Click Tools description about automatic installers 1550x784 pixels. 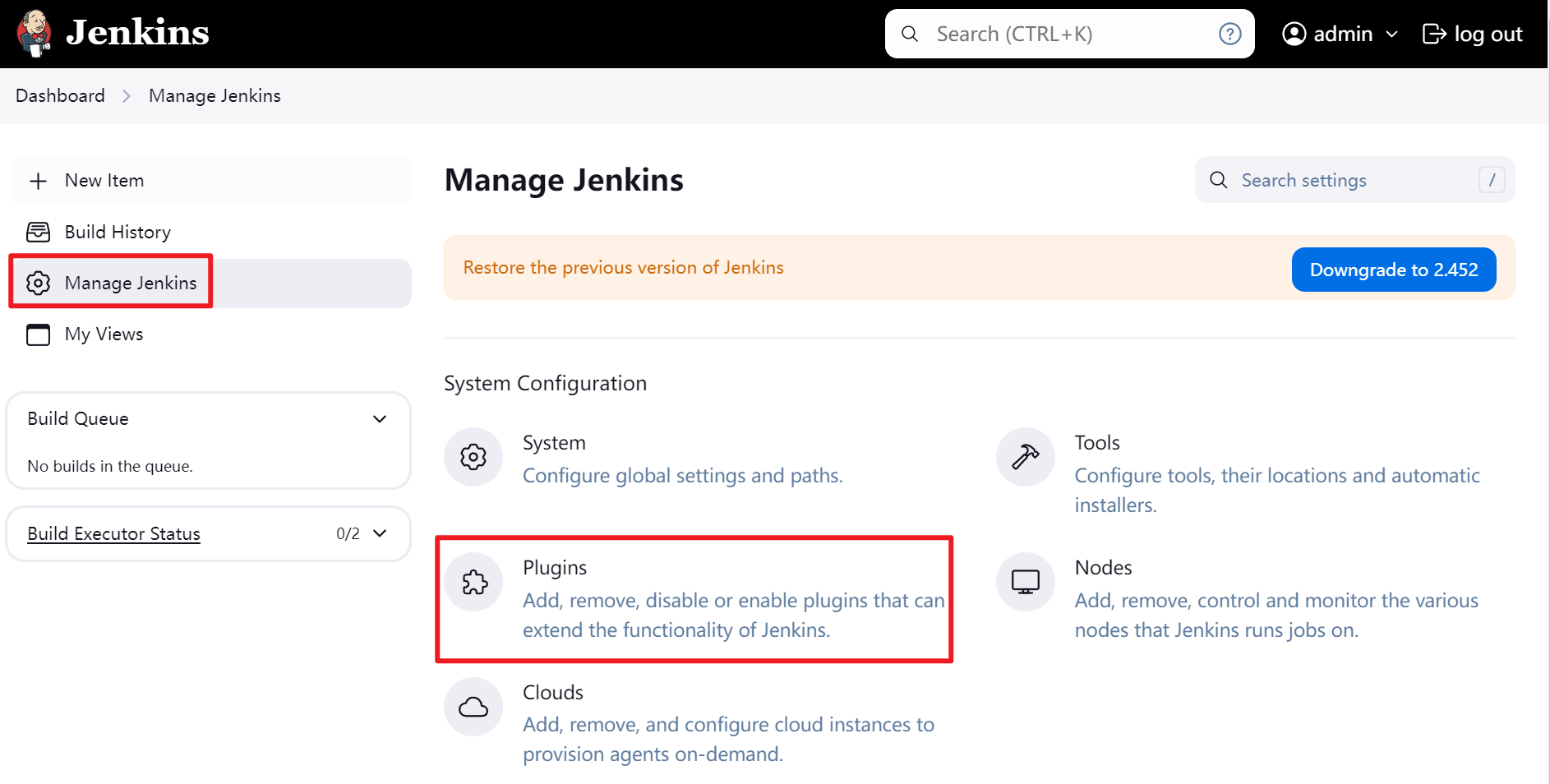coord(1277,490)
